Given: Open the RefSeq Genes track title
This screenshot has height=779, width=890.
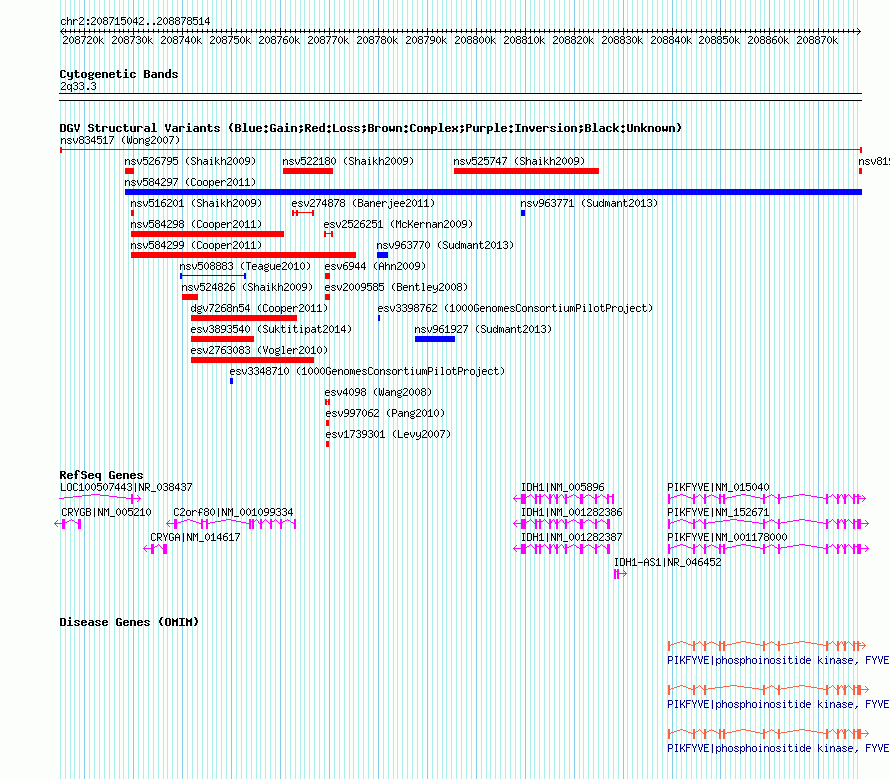Looking at the screenshot, I should pyautogui.click(x=101, y=475).
